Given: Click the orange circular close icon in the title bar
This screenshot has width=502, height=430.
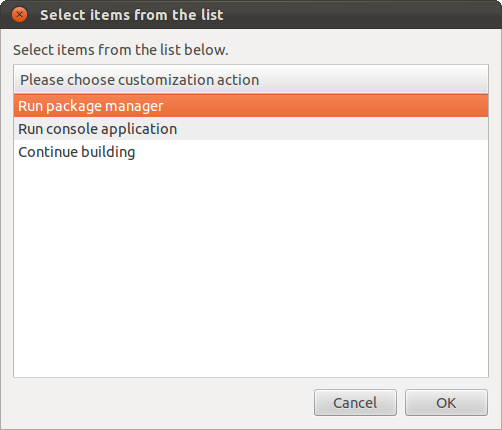Looking at the screenshot, I should click(19, 15).
